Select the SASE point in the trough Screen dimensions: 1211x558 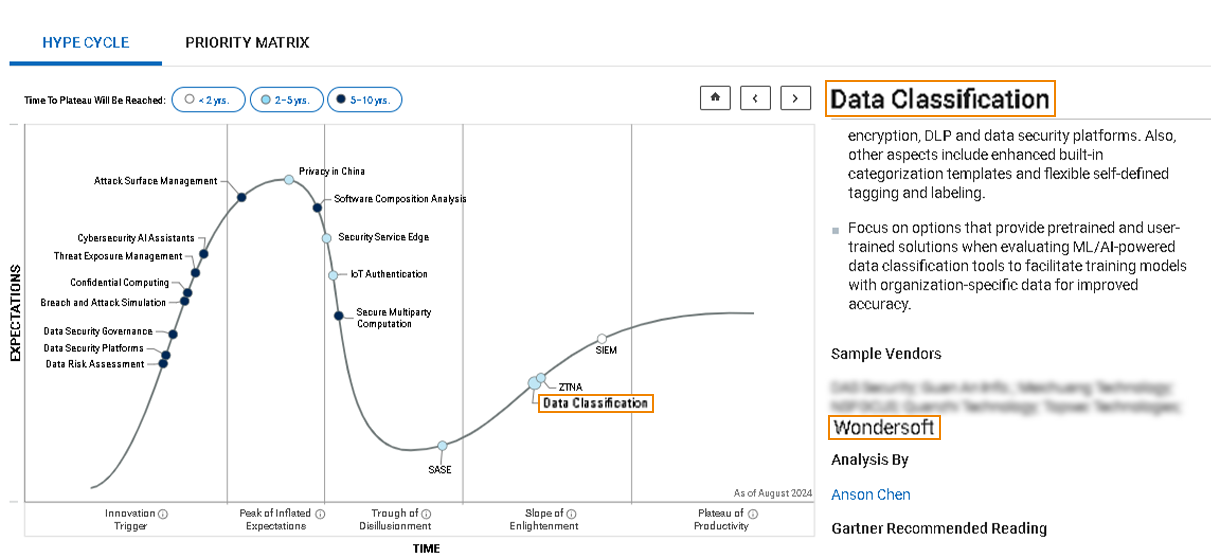(x=442, y=446)
